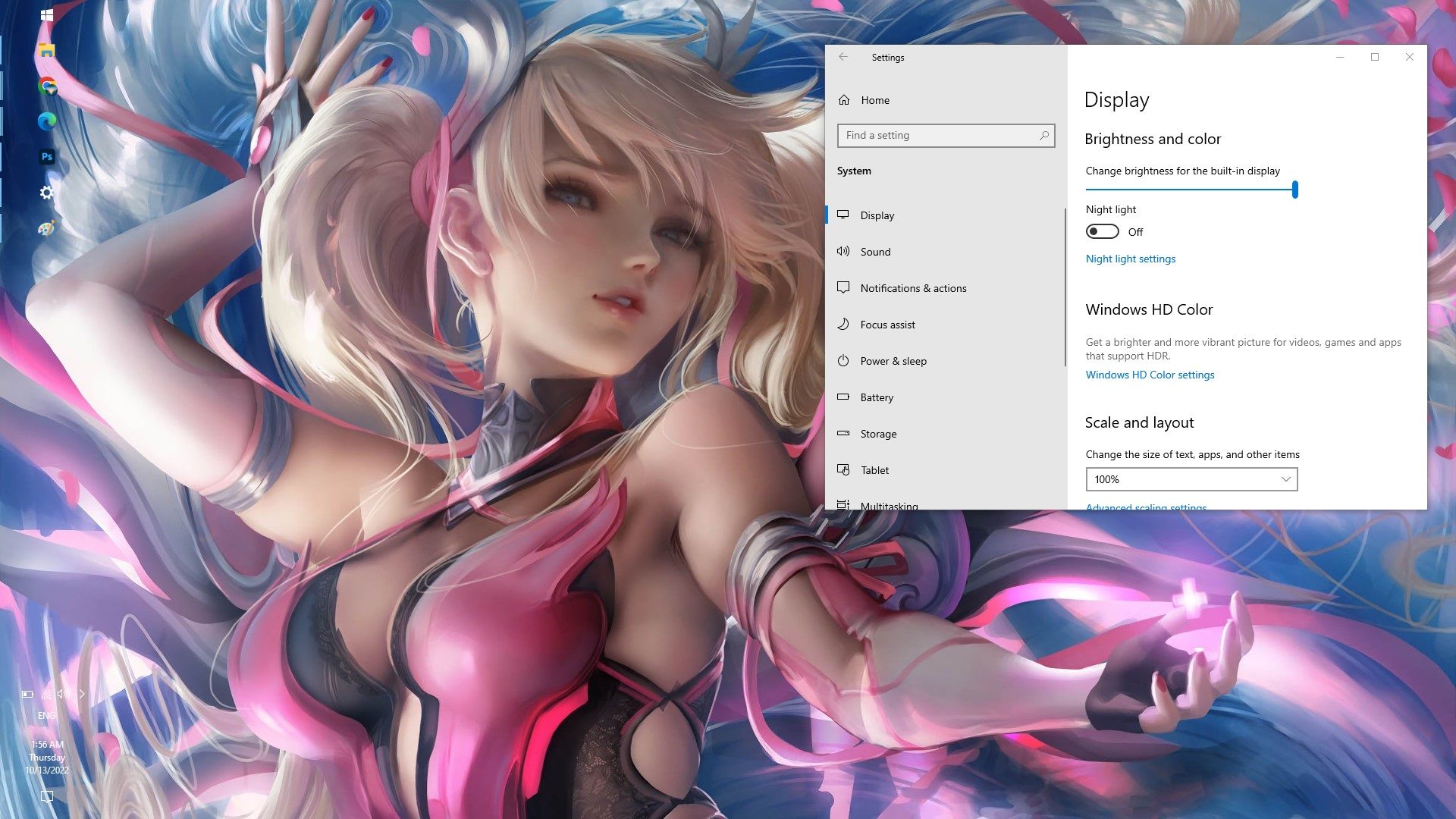This screenshot has width=1456, height=819.
Task: Click the Tablet settings icon
Action: pyautogui.click(x=843, y=469)
